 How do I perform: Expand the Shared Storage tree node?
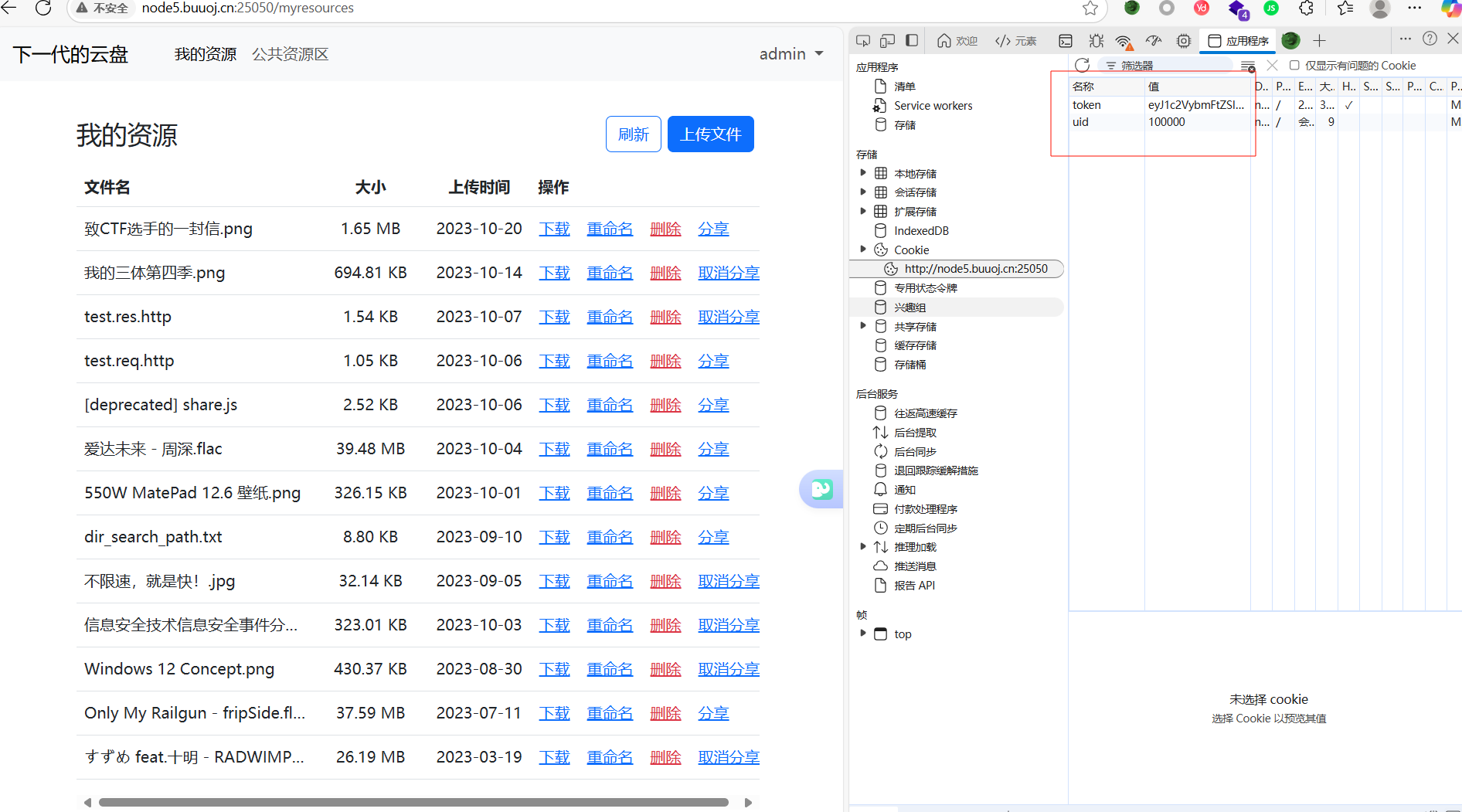[x=863, y=326]
